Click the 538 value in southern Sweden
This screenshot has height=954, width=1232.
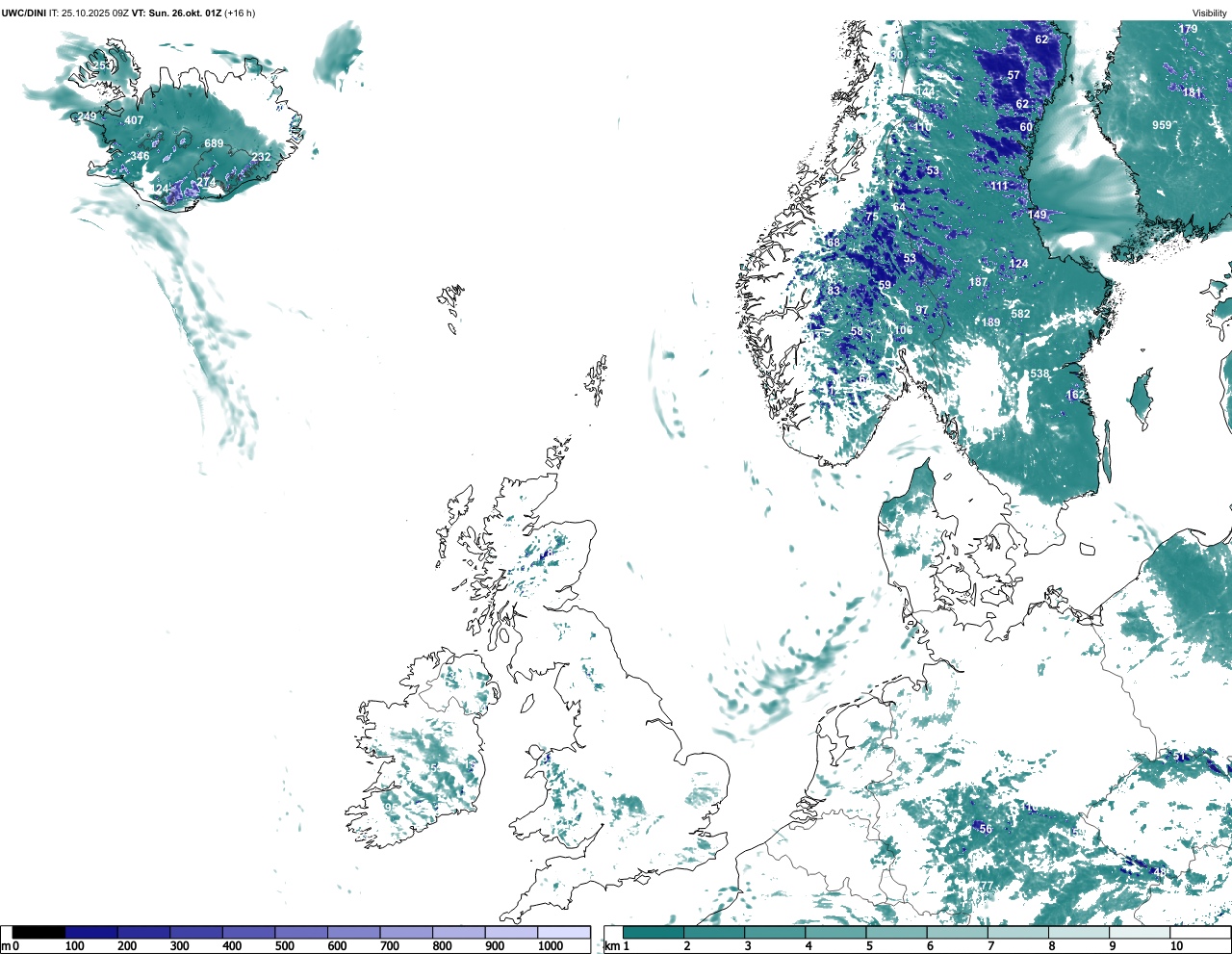(x=1039, y=374)
